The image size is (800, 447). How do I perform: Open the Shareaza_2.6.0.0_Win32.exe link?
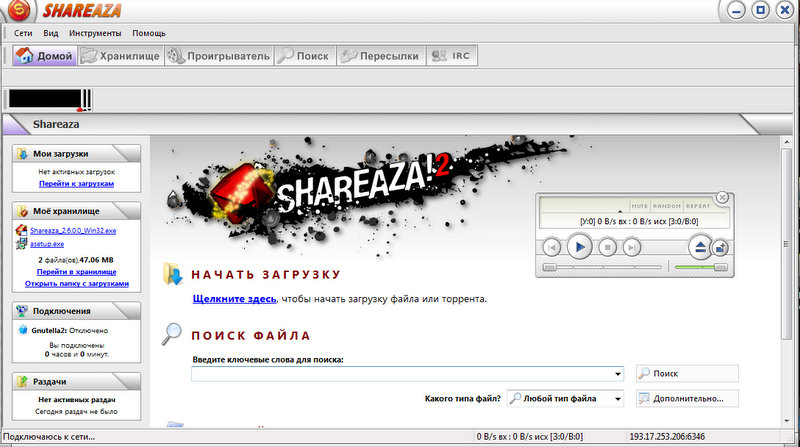pos(73,231)
